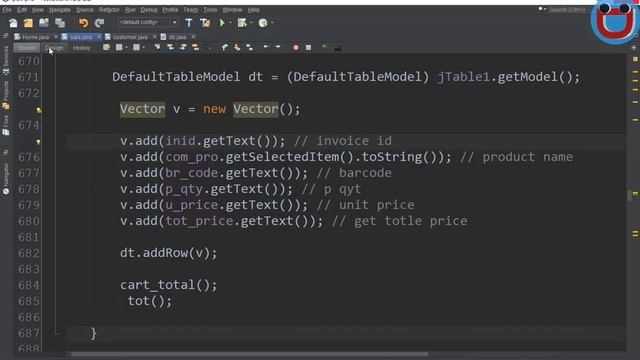Stop macro recording
The image size is (640, 360).
[x=309, y=48]
